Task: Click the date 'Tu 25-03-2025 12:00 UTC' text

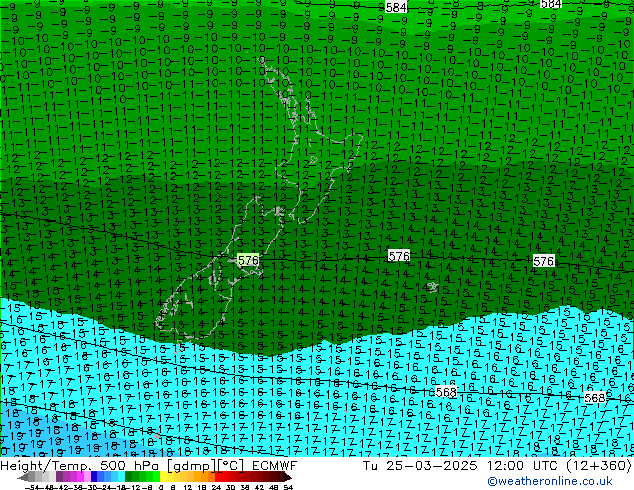Action: tap(460, 466)
